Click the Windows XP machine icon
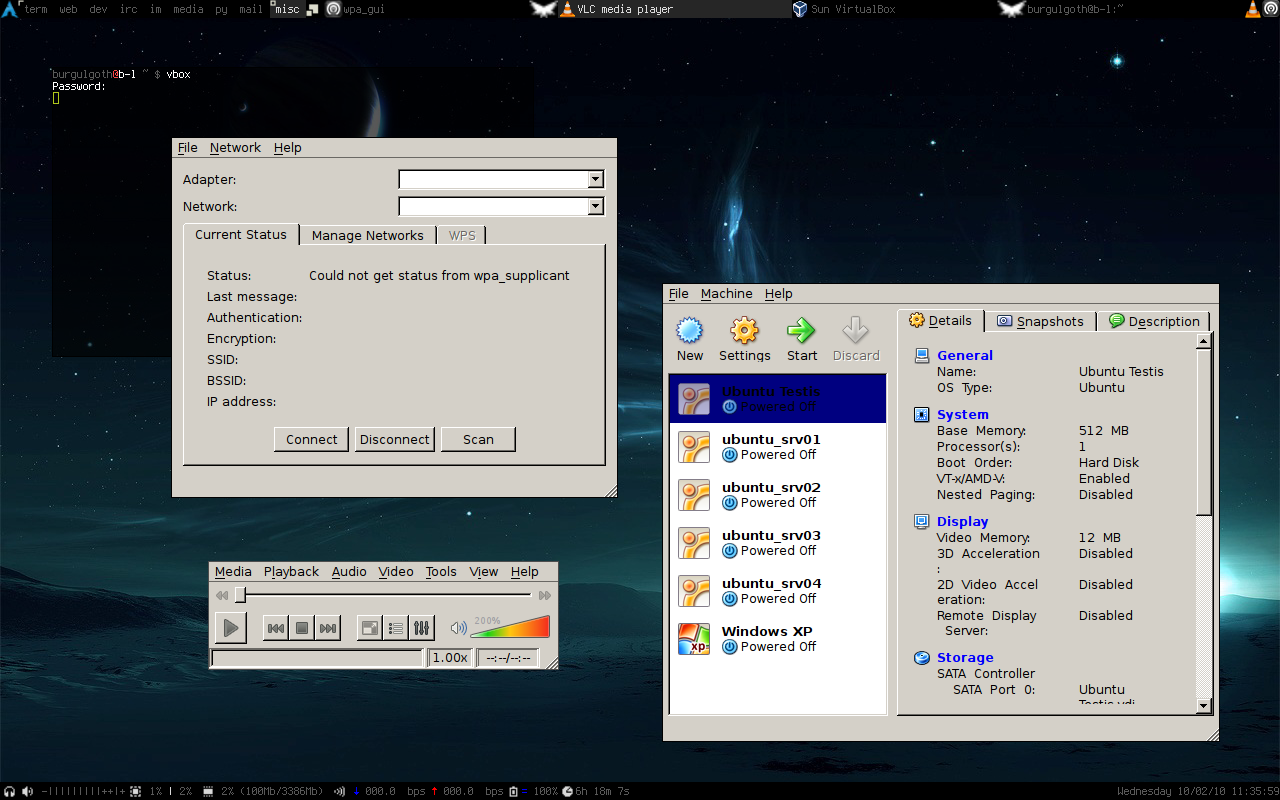This screenshot has width=1280, height=800. point(694,639)
